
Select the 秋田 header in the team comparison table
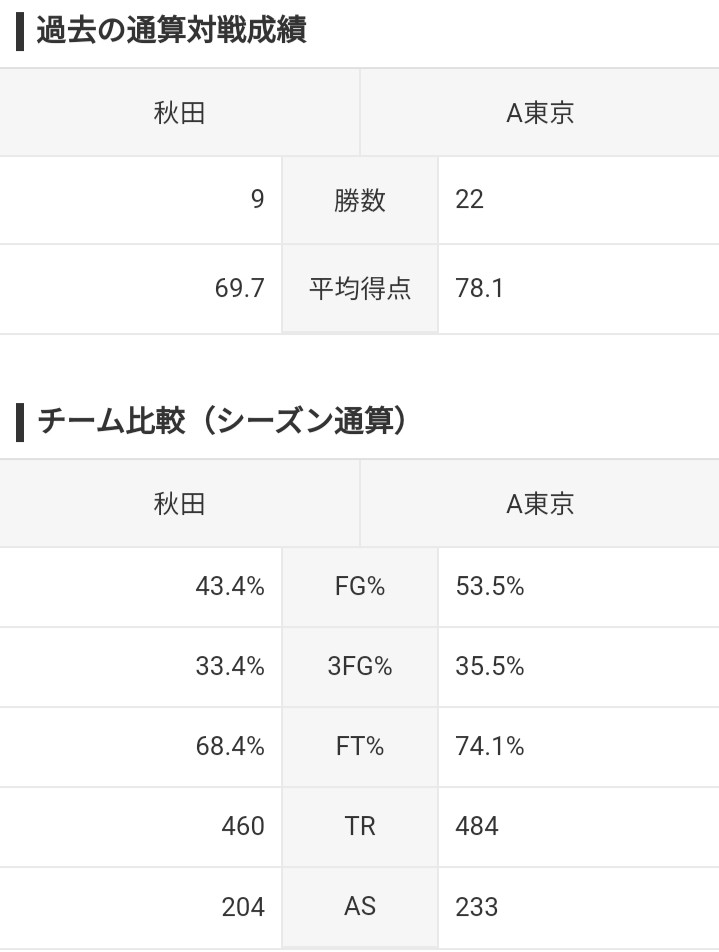(179, 504)
